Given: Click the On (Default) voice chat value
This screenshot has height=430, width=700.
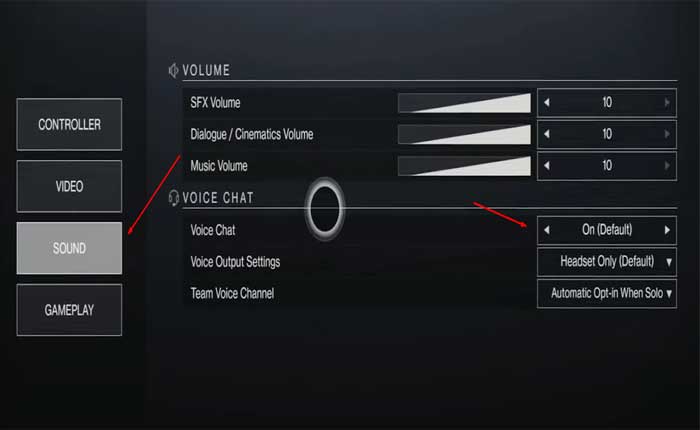Looking at the screenshot, I should (607, 230).
